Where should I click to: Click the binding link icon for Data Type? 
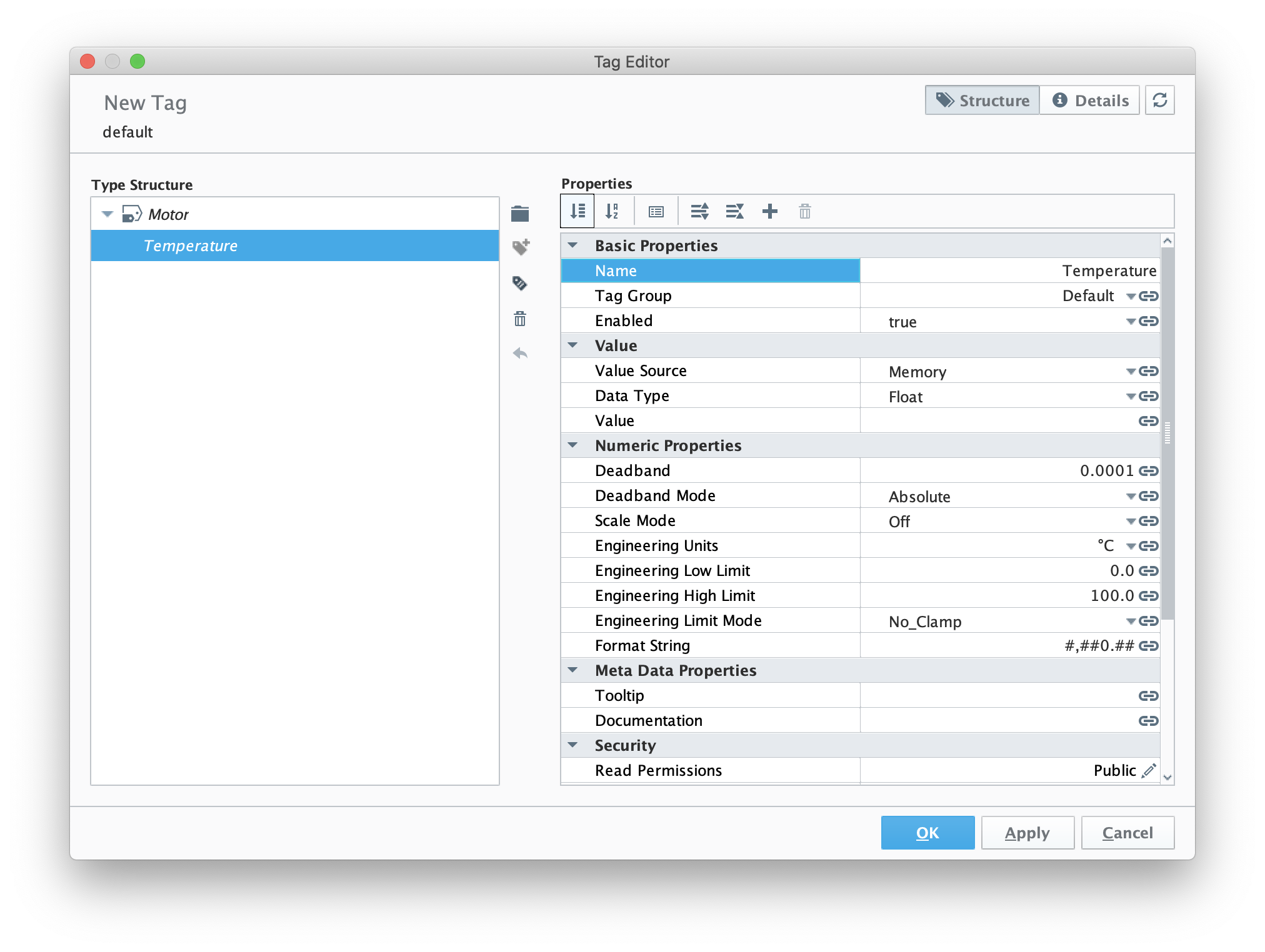coord(1148,396)
